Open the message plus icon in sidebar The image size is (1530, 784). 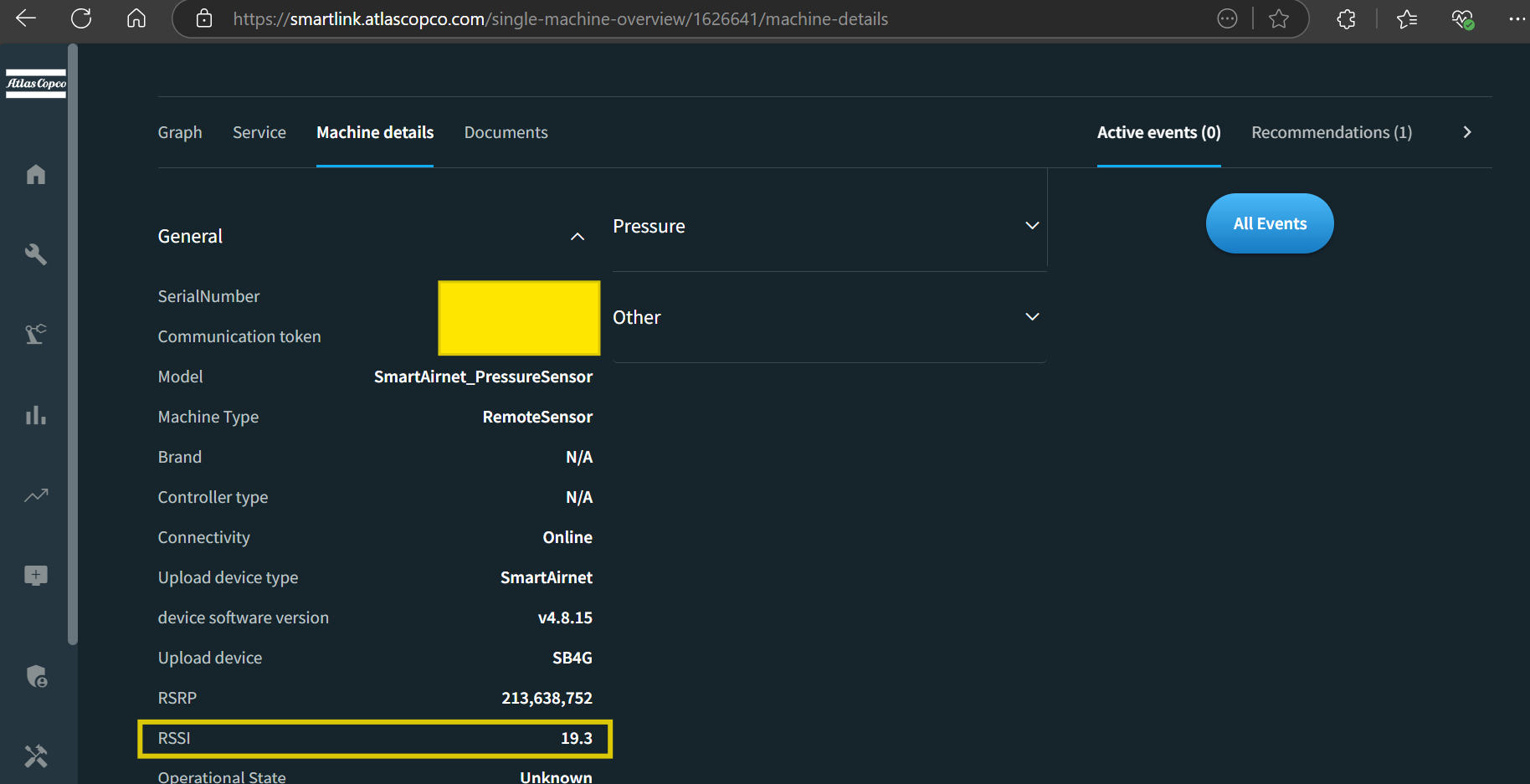tap(35, 576)
